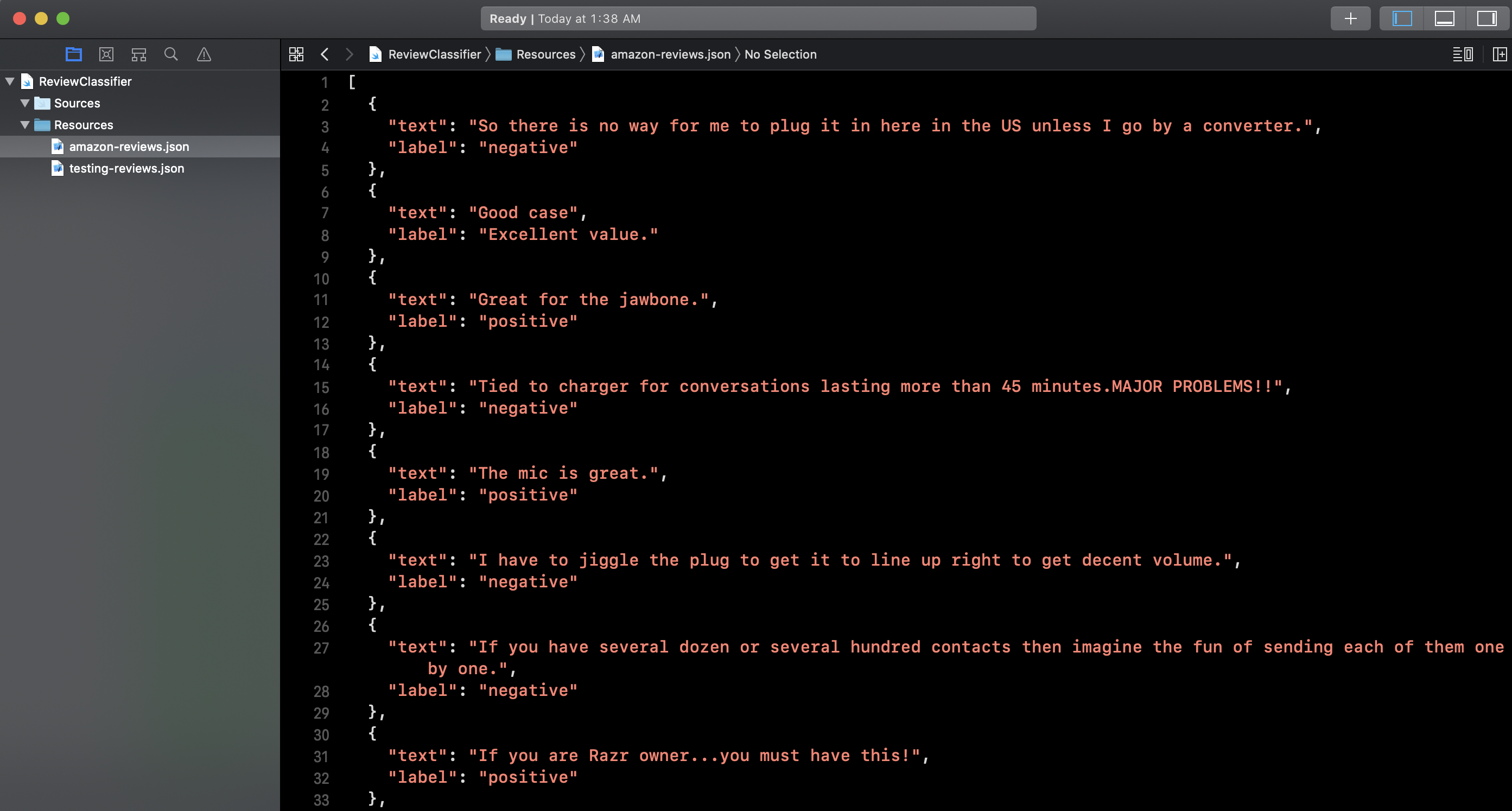Open the Symbol navigator hierarchy icon

(138, 54)
